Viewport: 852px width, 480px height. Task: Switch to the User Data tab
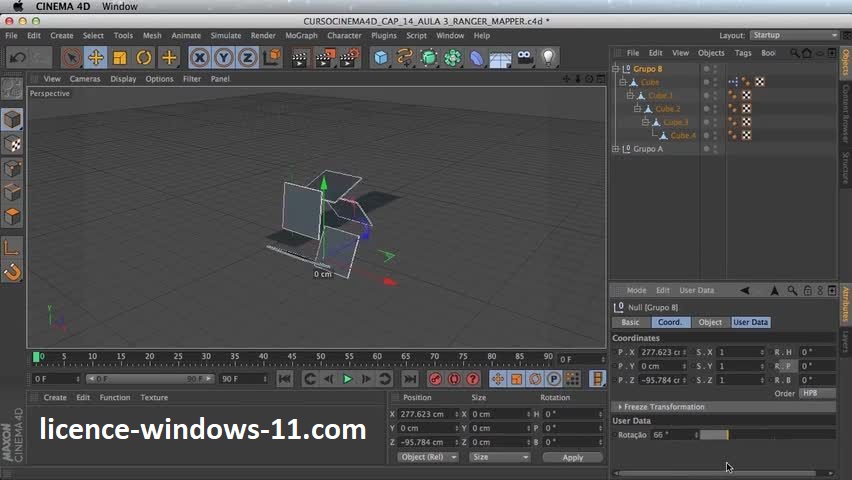[750, 322]
